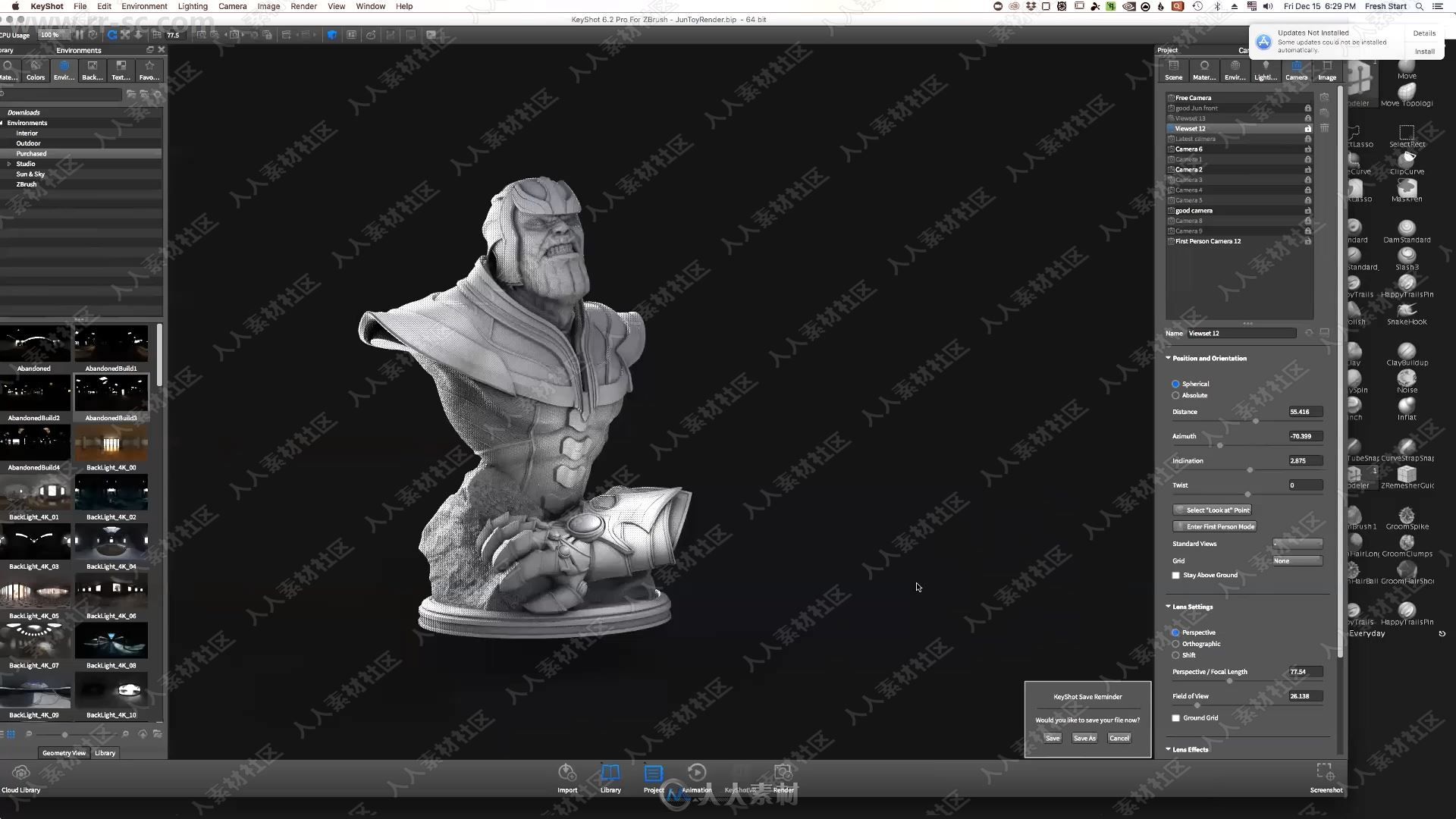Select the Shift lens radio button
Image resolution: width=1456 pixels, height=819 pixels.
pyautogui.click(x=1175, y=655)
